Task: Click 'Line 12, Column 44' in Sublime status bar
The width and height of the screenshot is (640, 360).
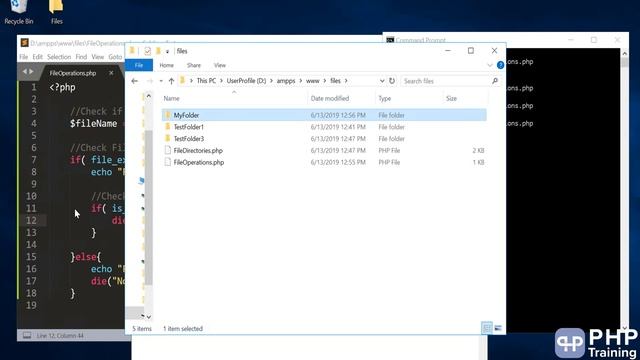Action: [x=60, y=336]
